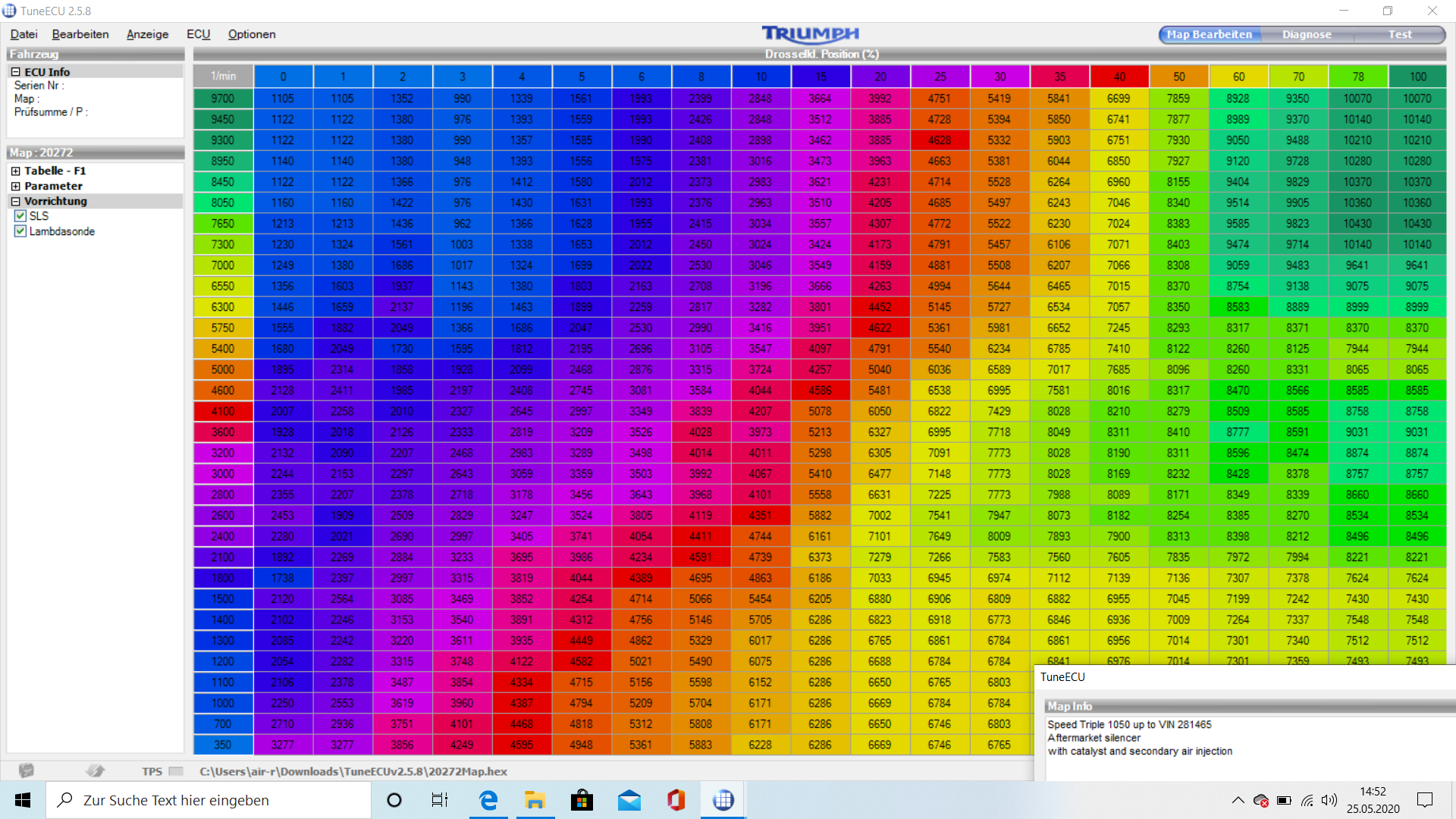Open Wi-Fi network tray icon
Image resolution: width=1456 pixels, height=819 pixels.
tap(1307, 800)
